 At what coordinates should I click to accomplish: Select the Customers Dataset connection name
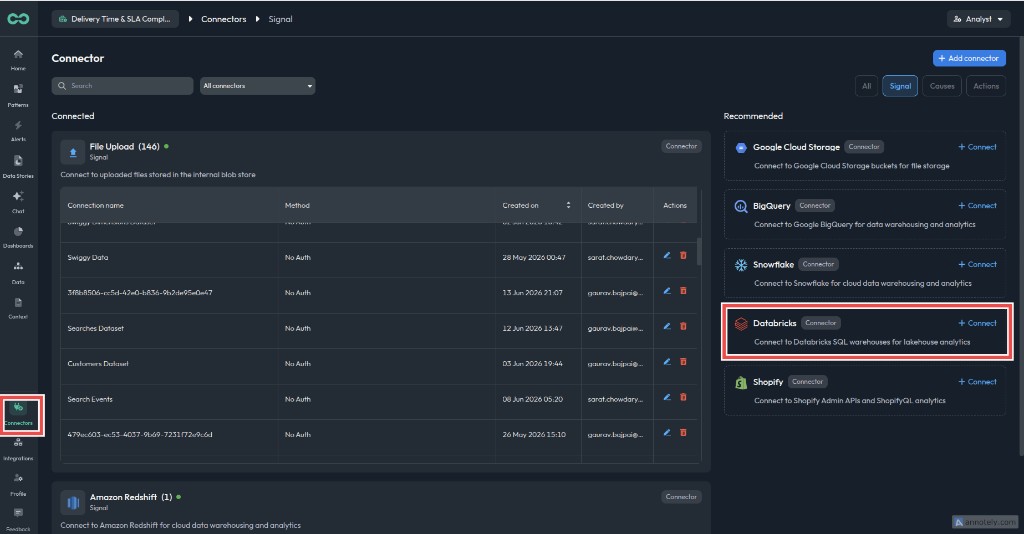click(x=98, y=364)
